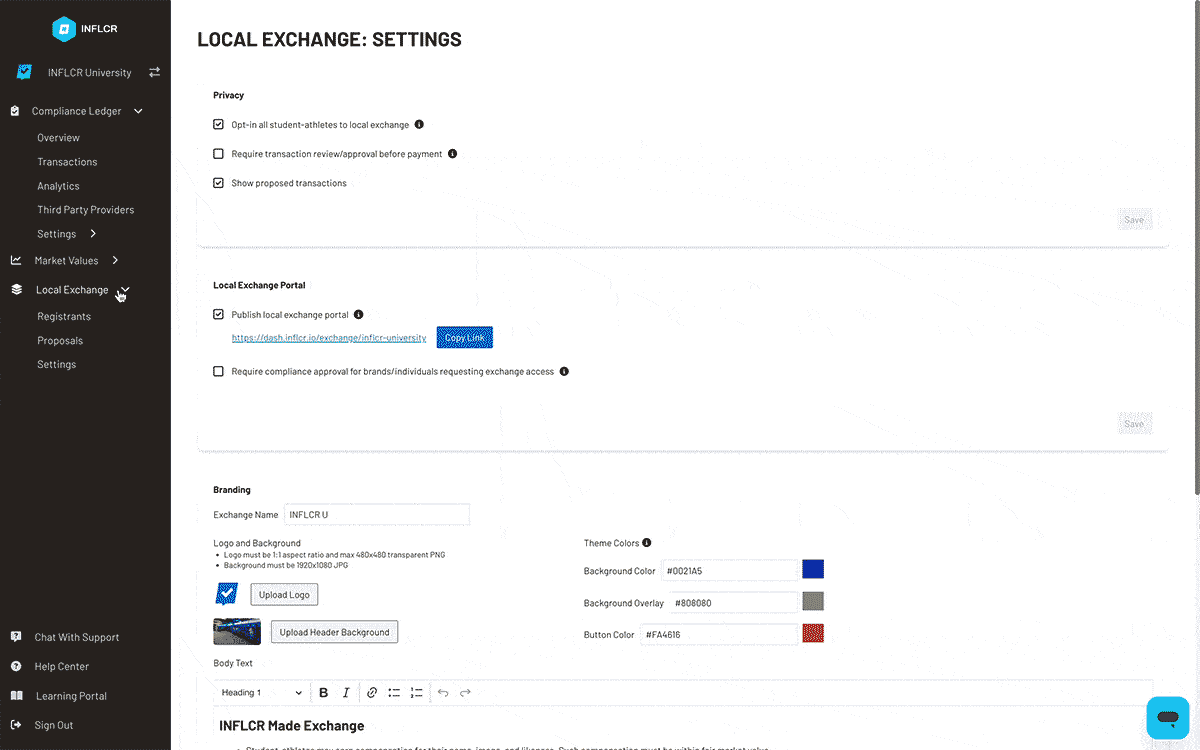Click the Sign Out arrow icon
1200x750 pixels.
16,725
